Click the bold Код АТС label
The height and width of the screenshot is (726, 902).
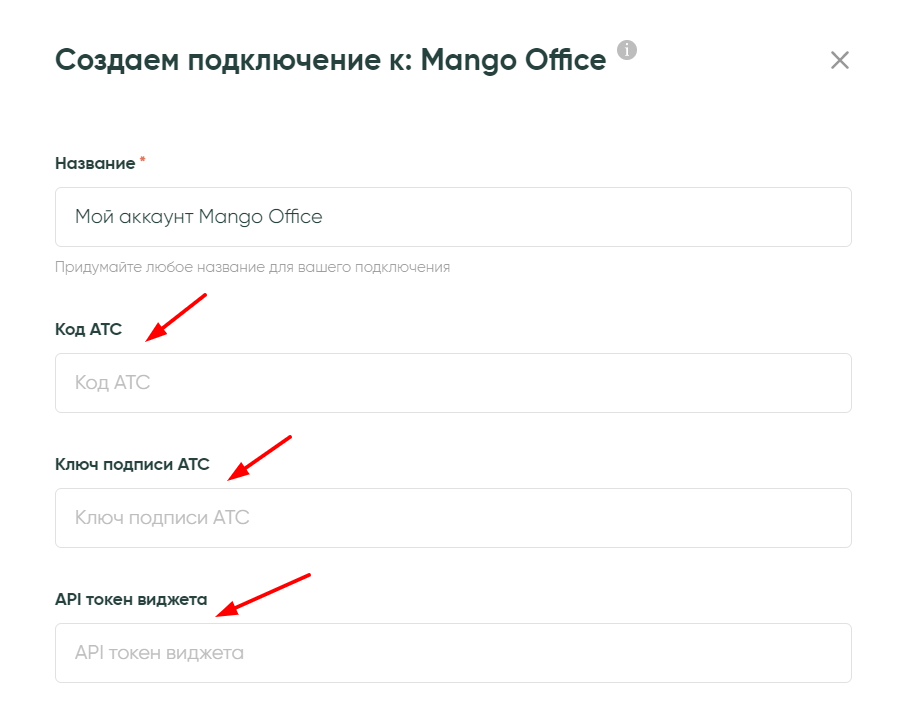tap(88, 329)
